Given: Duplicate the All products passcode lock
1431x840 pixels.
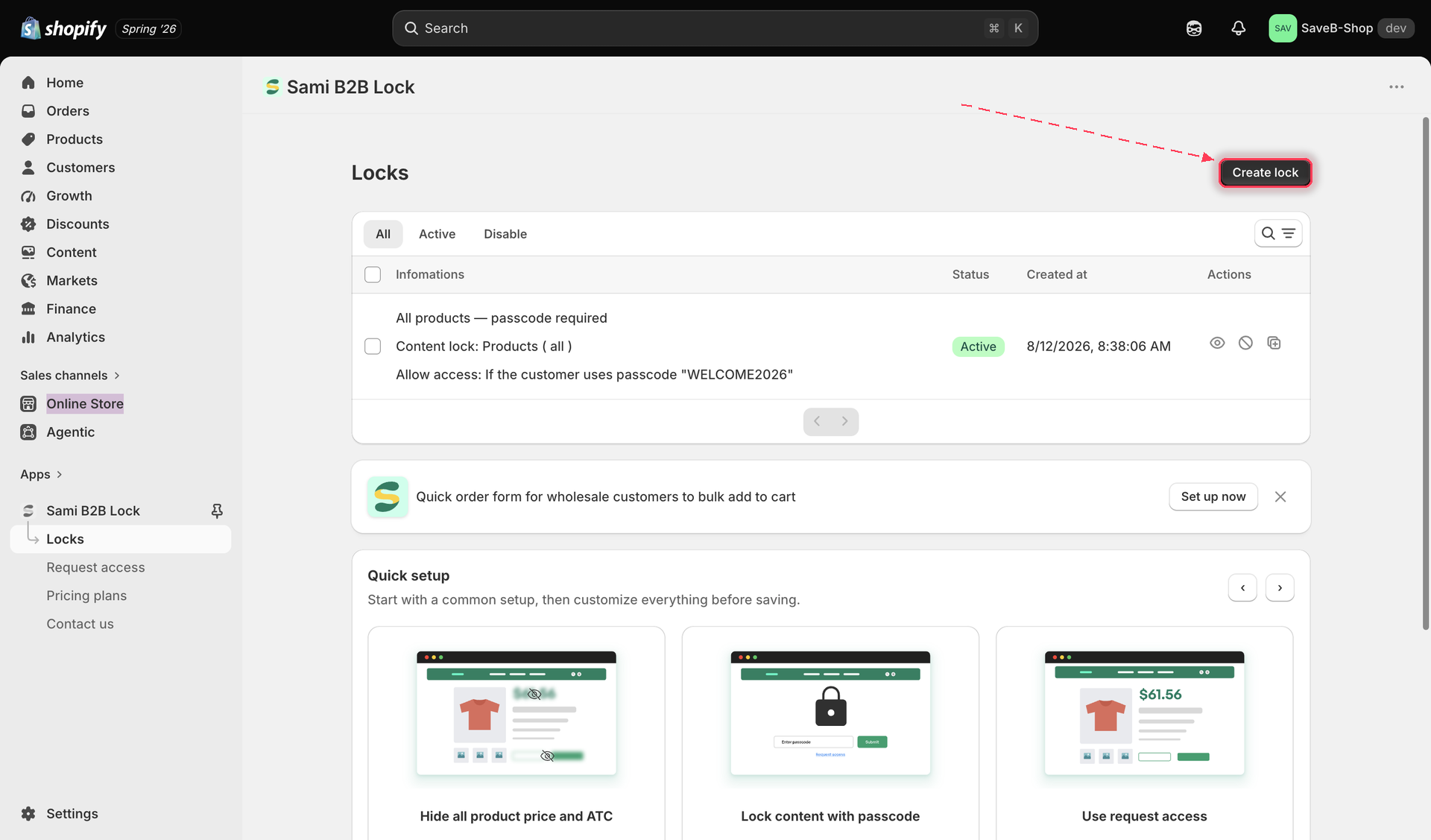Looking at the screenshot, I should click(1274, 343).
